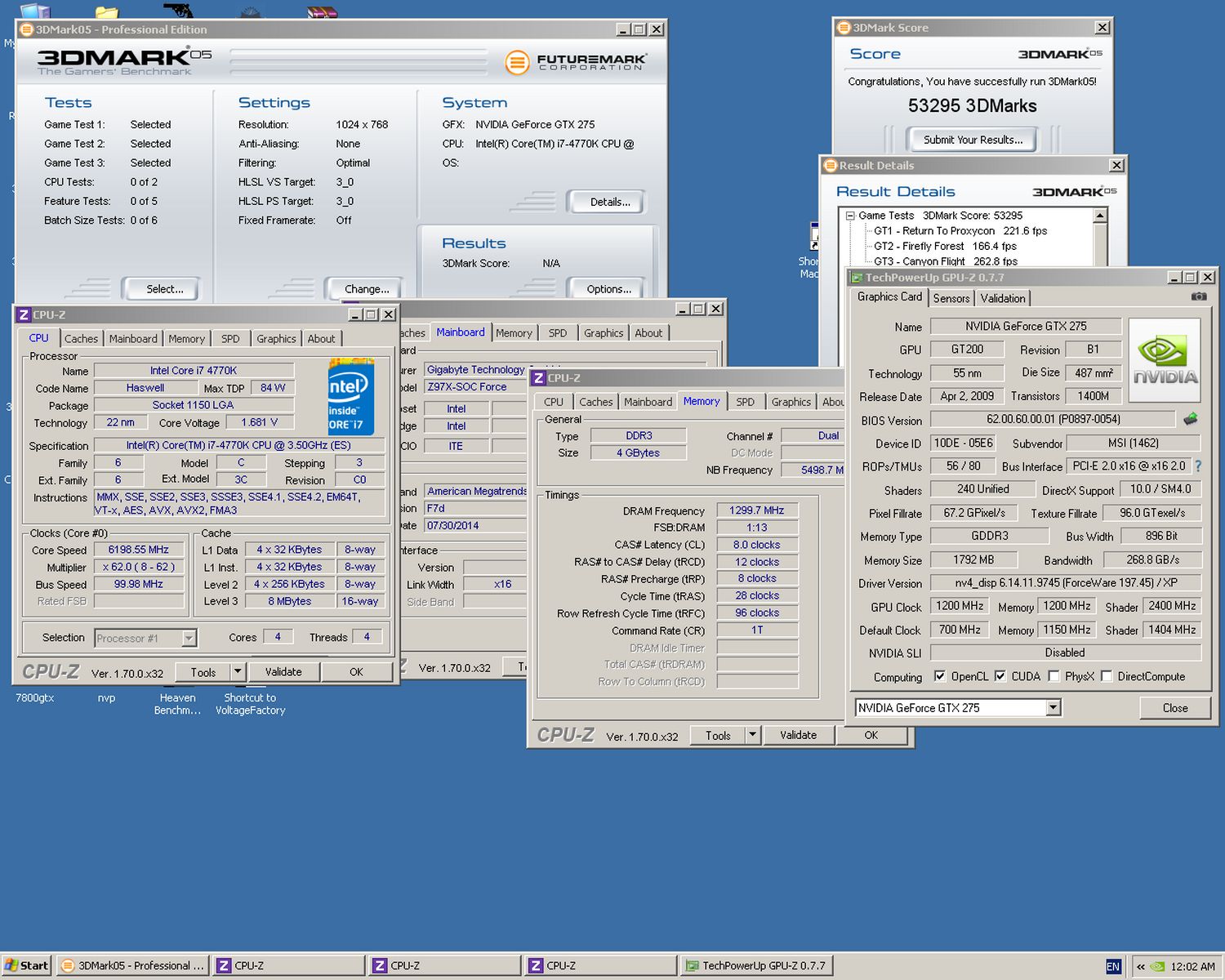Expand hidden tray icons chevron

1141,966
